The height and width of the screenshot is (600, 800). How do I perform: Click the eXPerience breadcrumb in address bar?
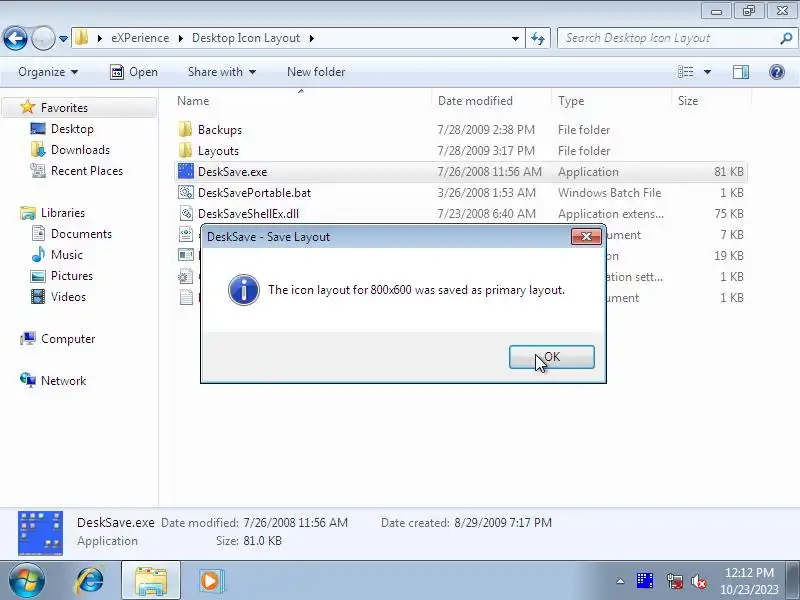(140, 38)
